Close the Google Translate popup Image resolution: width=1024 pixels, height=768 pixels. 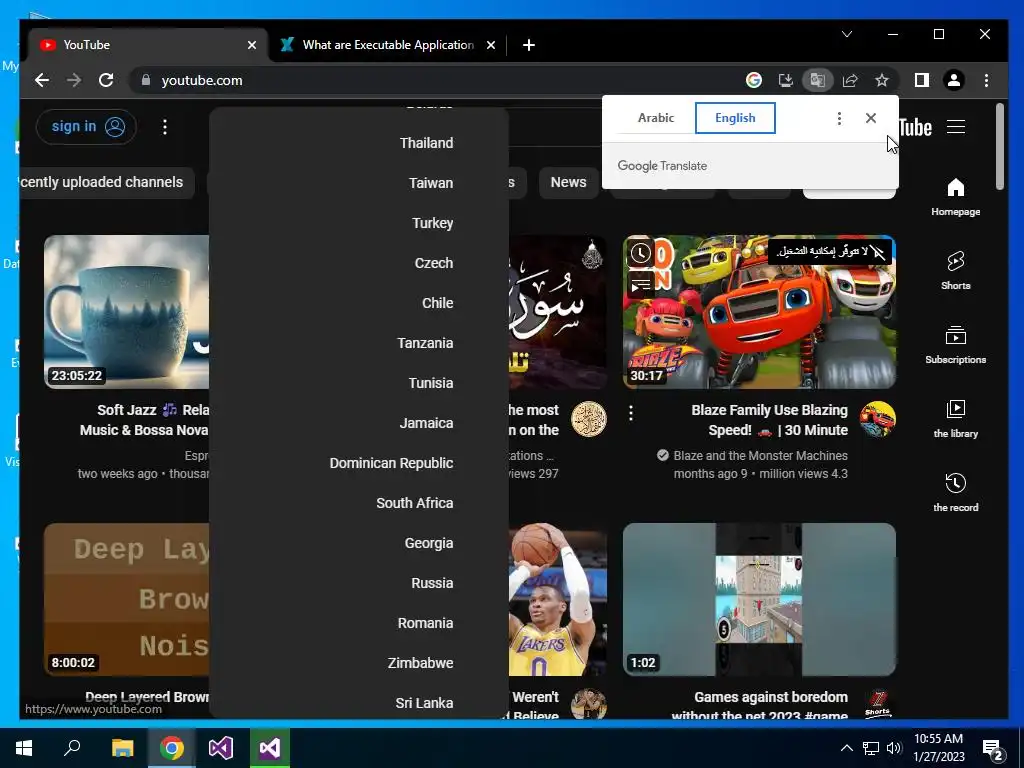click(871, 118)
